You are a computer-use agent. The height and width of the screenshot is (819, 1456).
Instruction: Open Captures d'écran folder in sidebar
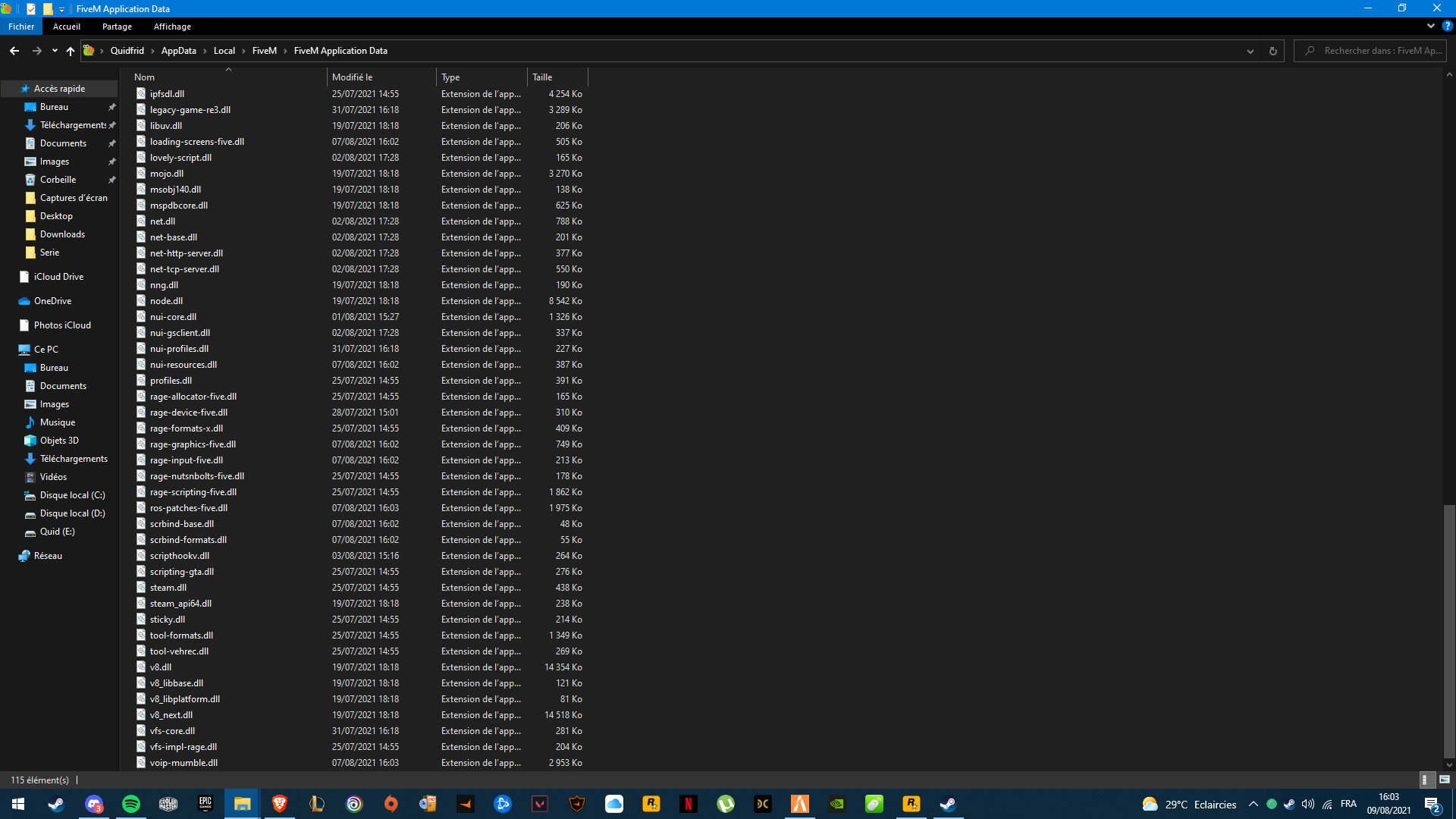(x=74, y=198)
